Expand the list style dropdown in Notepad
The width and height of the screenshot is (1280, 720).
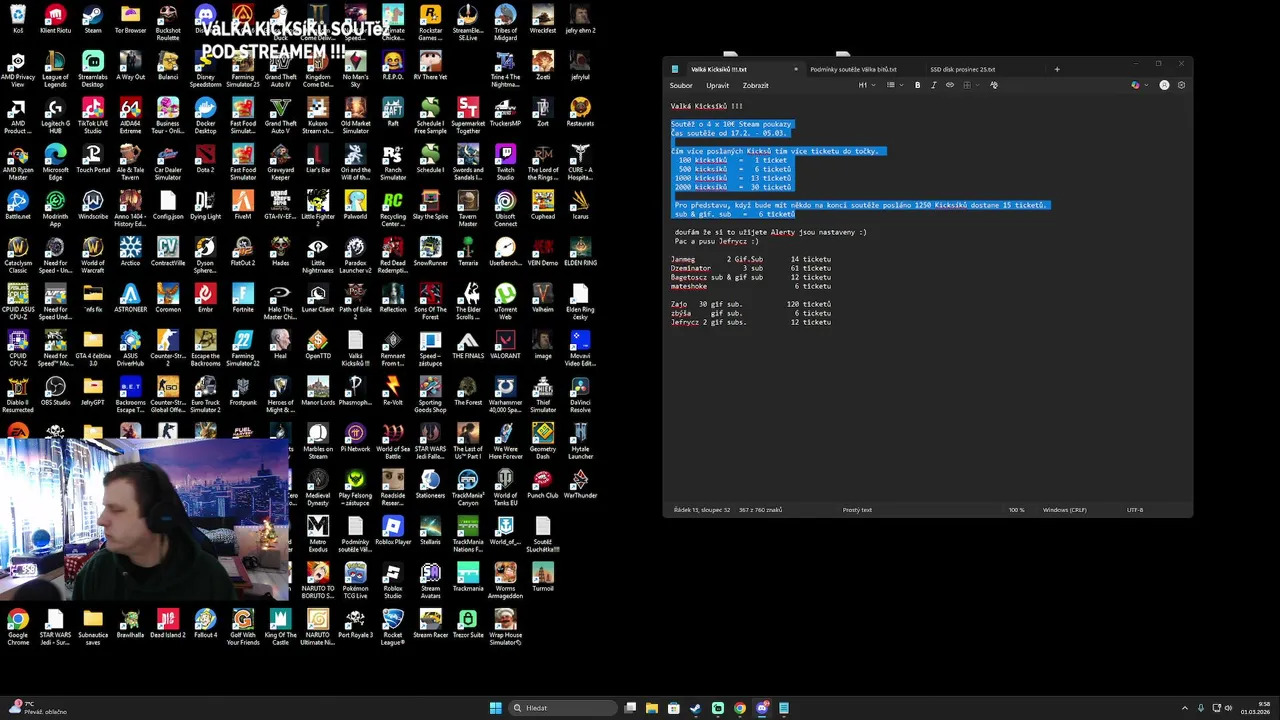pos(893,85)
